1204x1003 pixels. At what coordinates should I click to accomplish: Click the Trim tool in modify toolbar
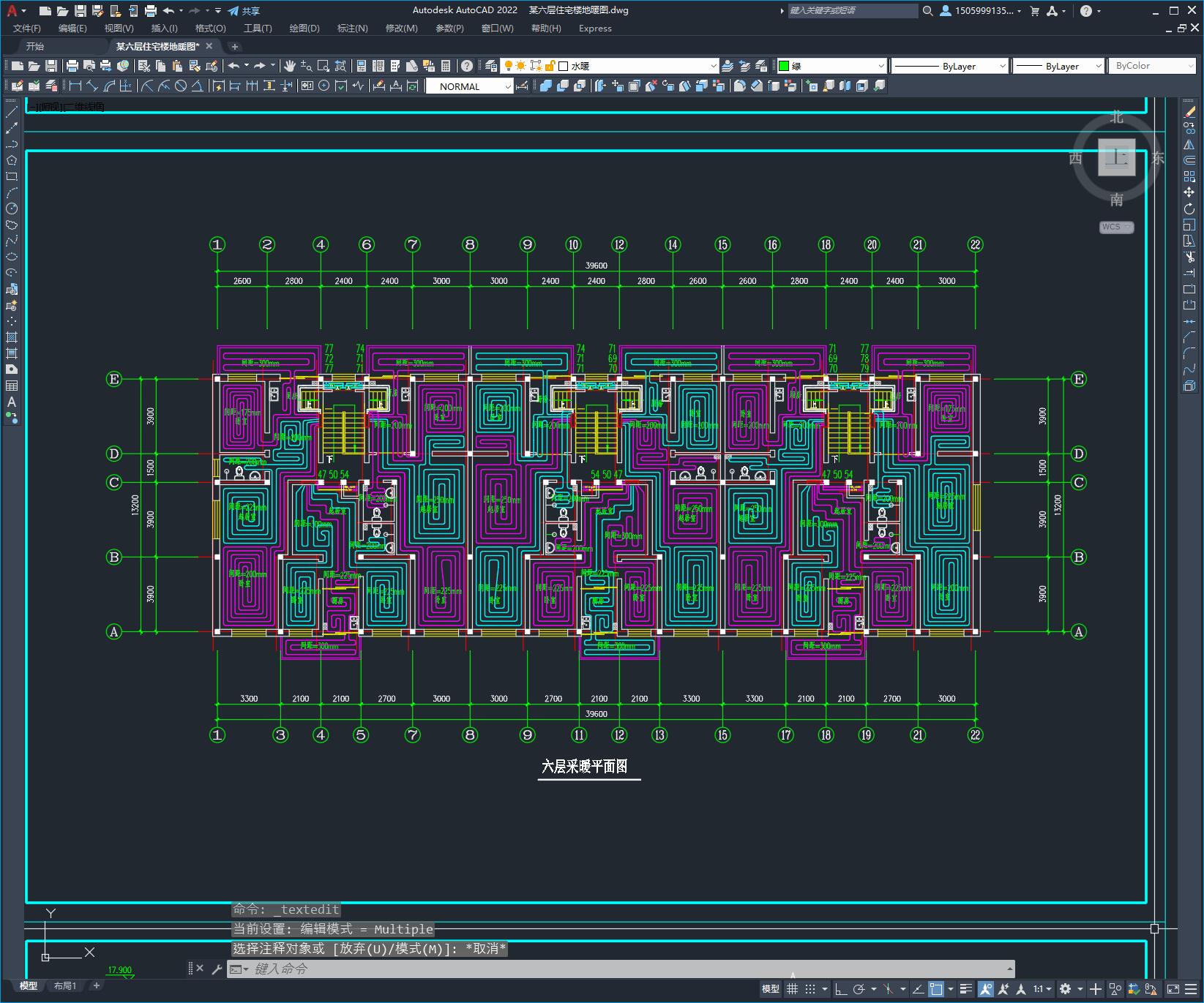[1189, 257]
